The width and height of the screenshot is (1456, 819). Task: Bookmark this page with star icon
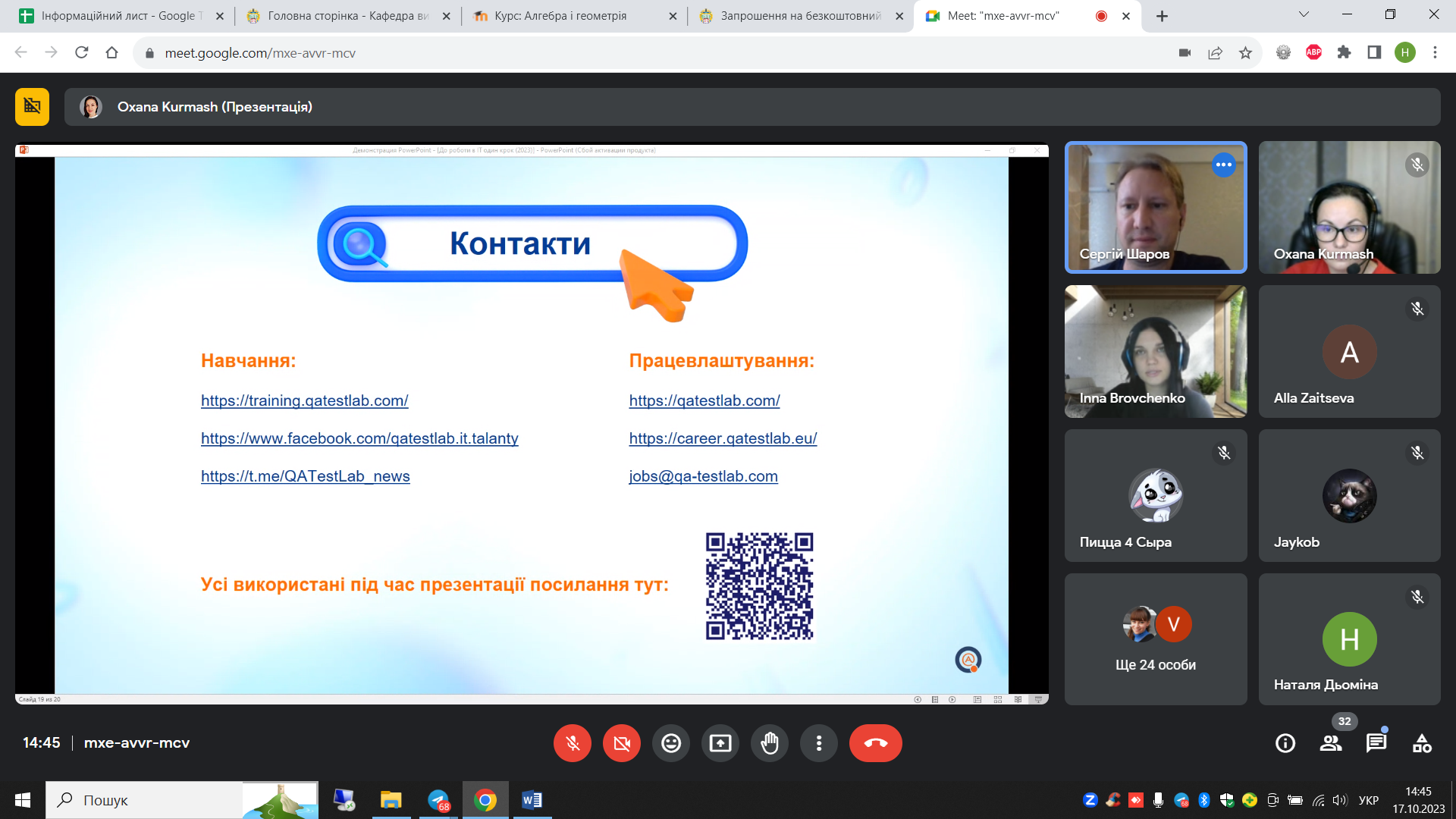coord(1245,52)
